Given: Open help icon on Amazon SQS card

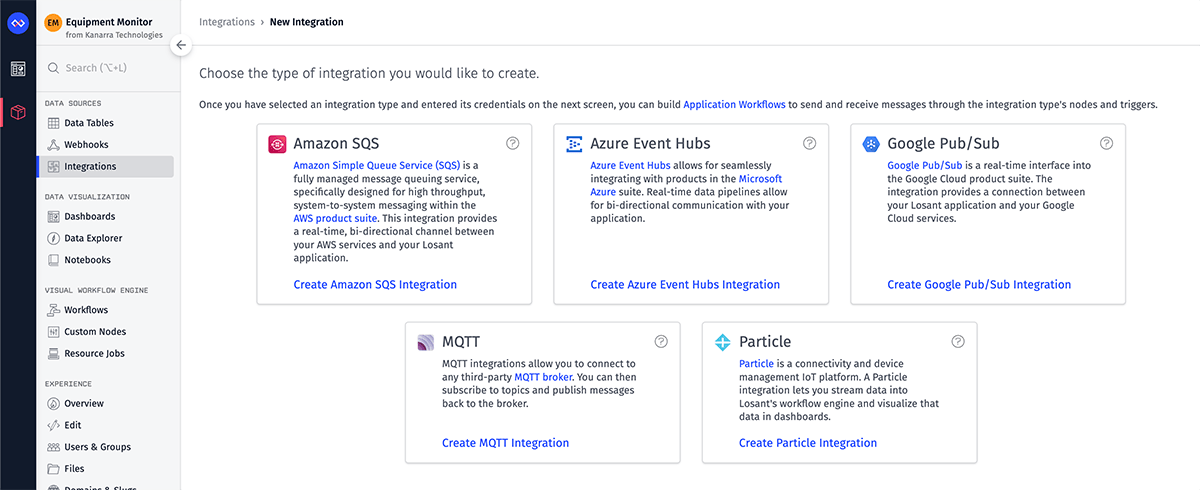Looking at the screenshot, I should click(x=513, y=144).
